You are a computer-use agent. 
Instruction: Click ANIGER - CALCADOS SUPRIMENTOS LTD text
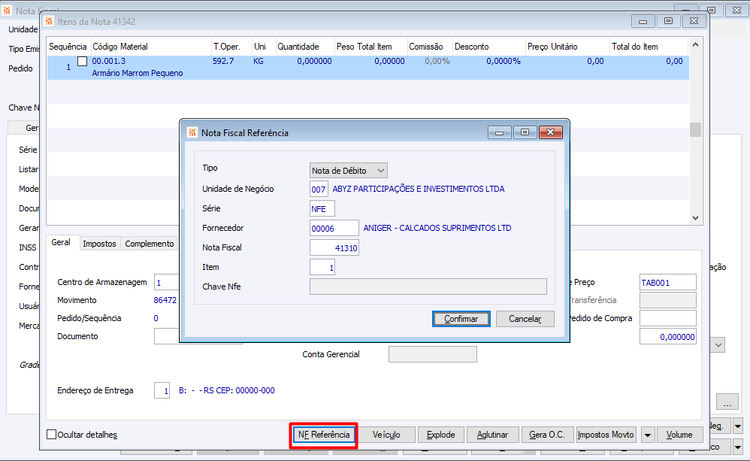(x=437, y=228)
